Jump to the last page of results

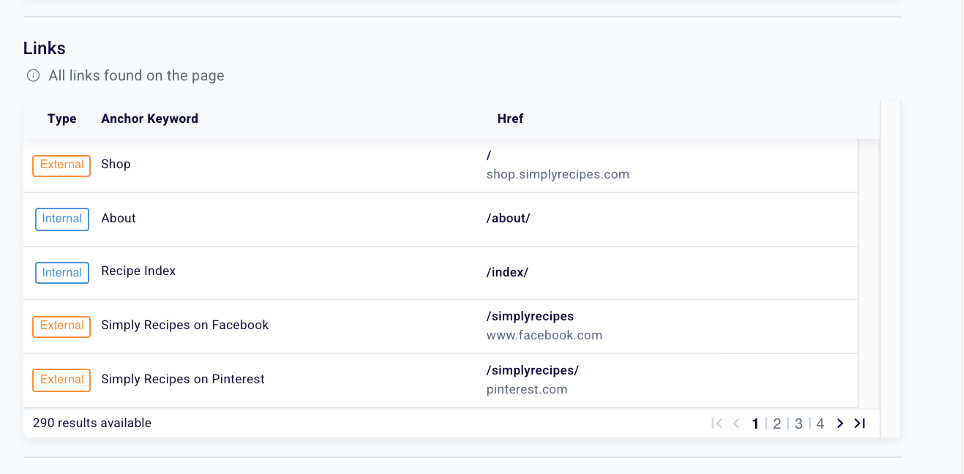tap(860, 424)
